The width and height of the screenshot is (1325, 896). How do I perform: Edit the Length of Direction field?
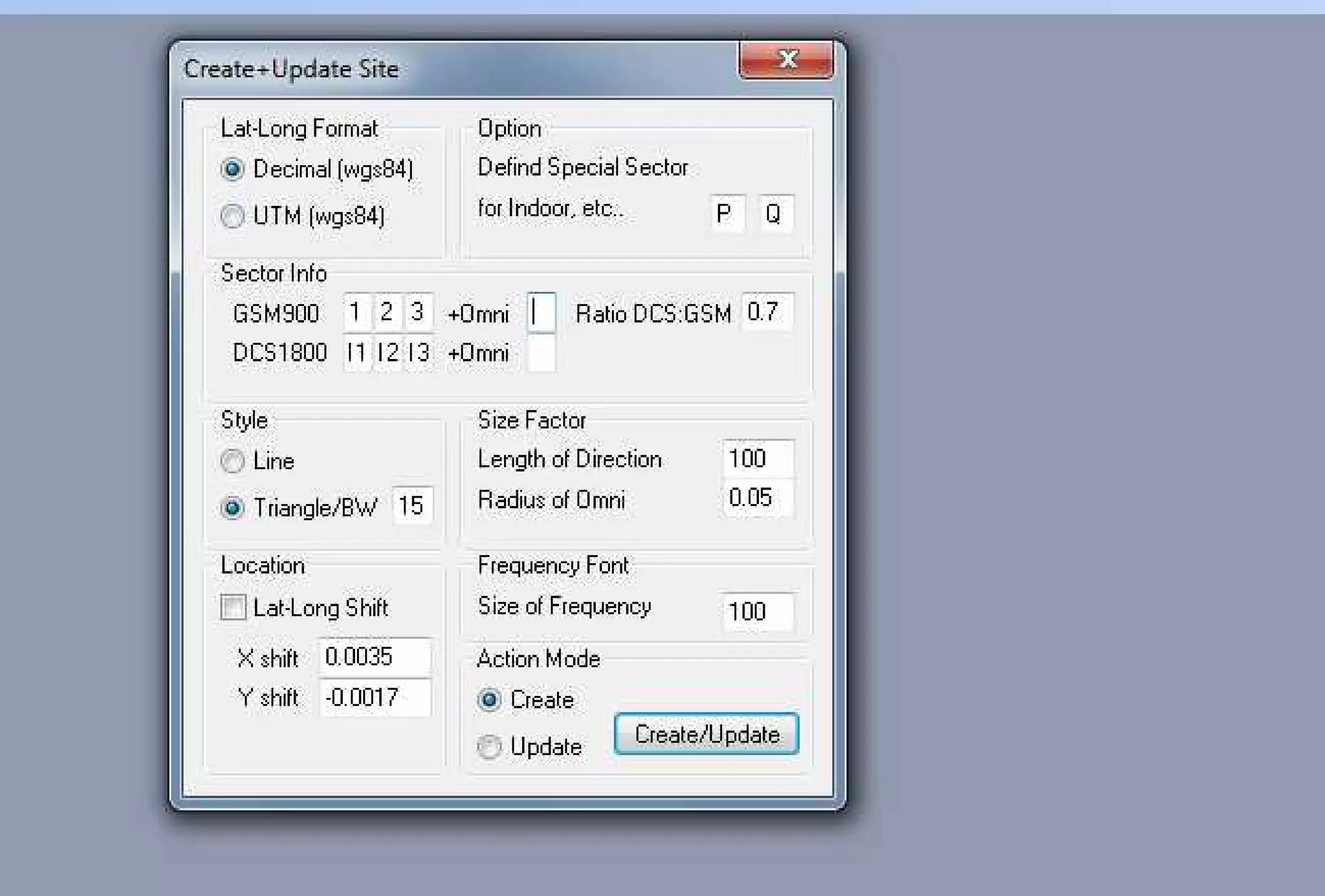tap(757, 459)
